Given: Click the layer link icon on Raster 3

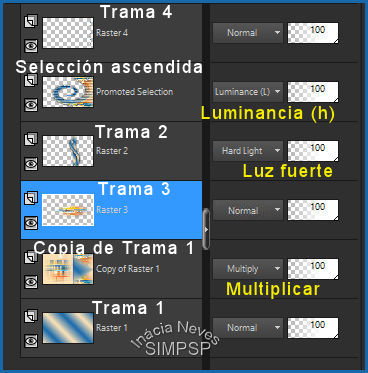Looking at the screenshot, I should click(x=31, y=198).
